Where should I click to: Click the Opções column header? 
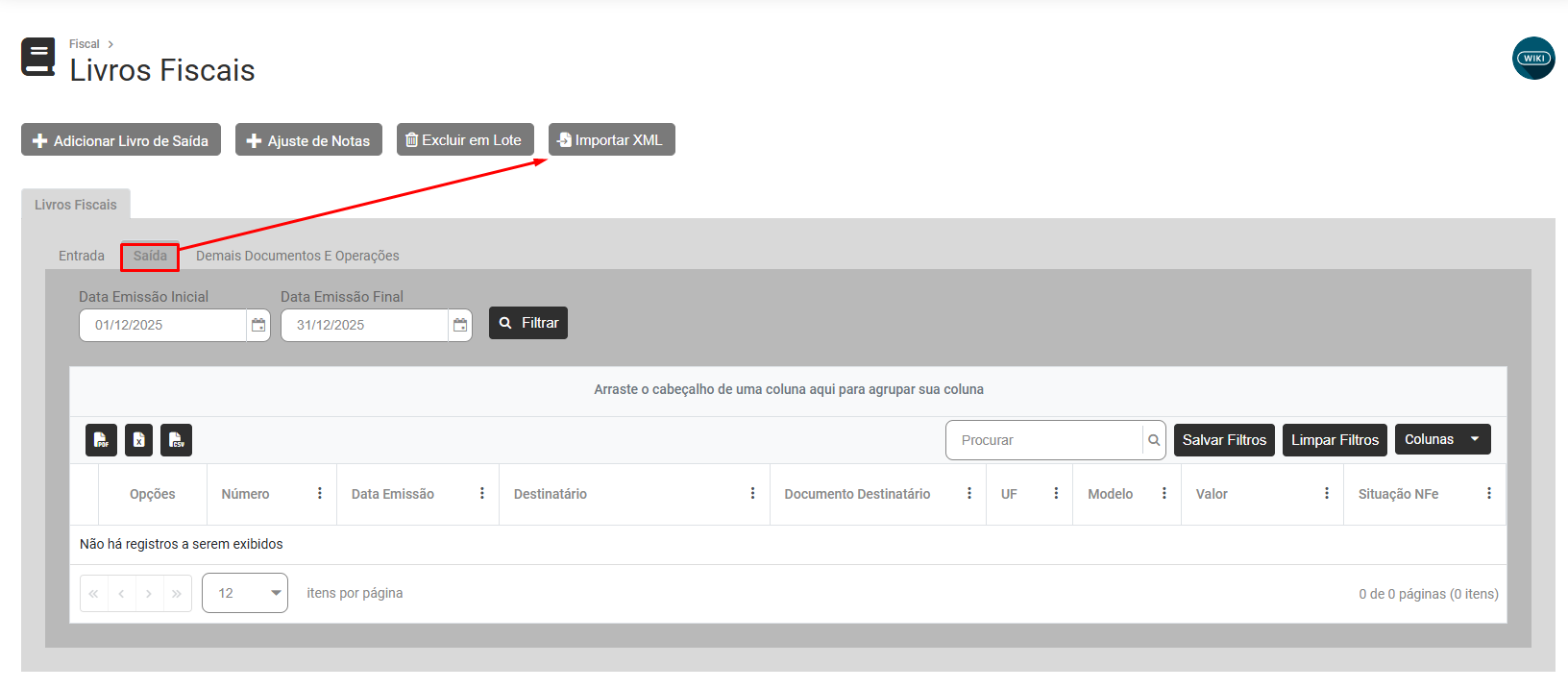[x=153, y=494]
